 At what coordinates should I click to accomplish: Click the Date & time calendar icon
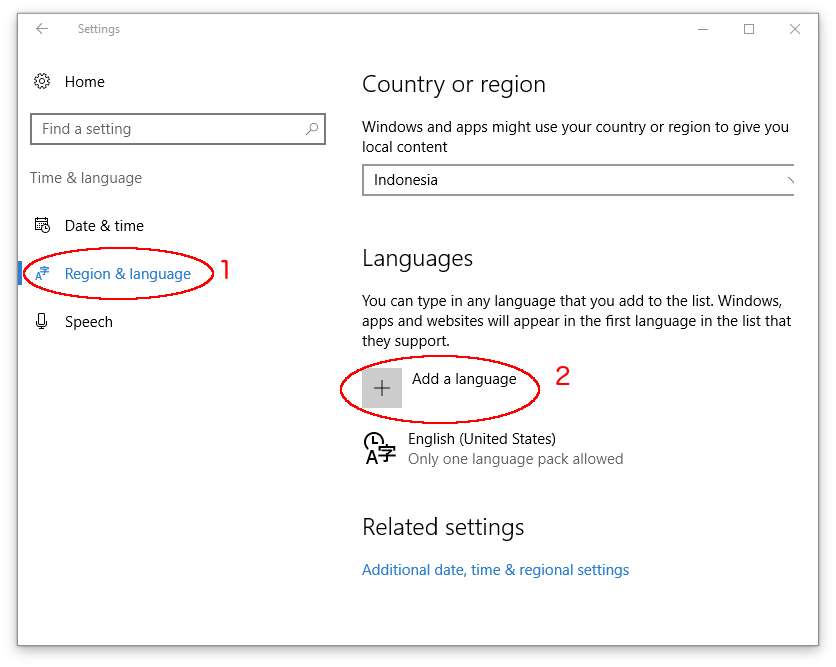coord(42,225)
